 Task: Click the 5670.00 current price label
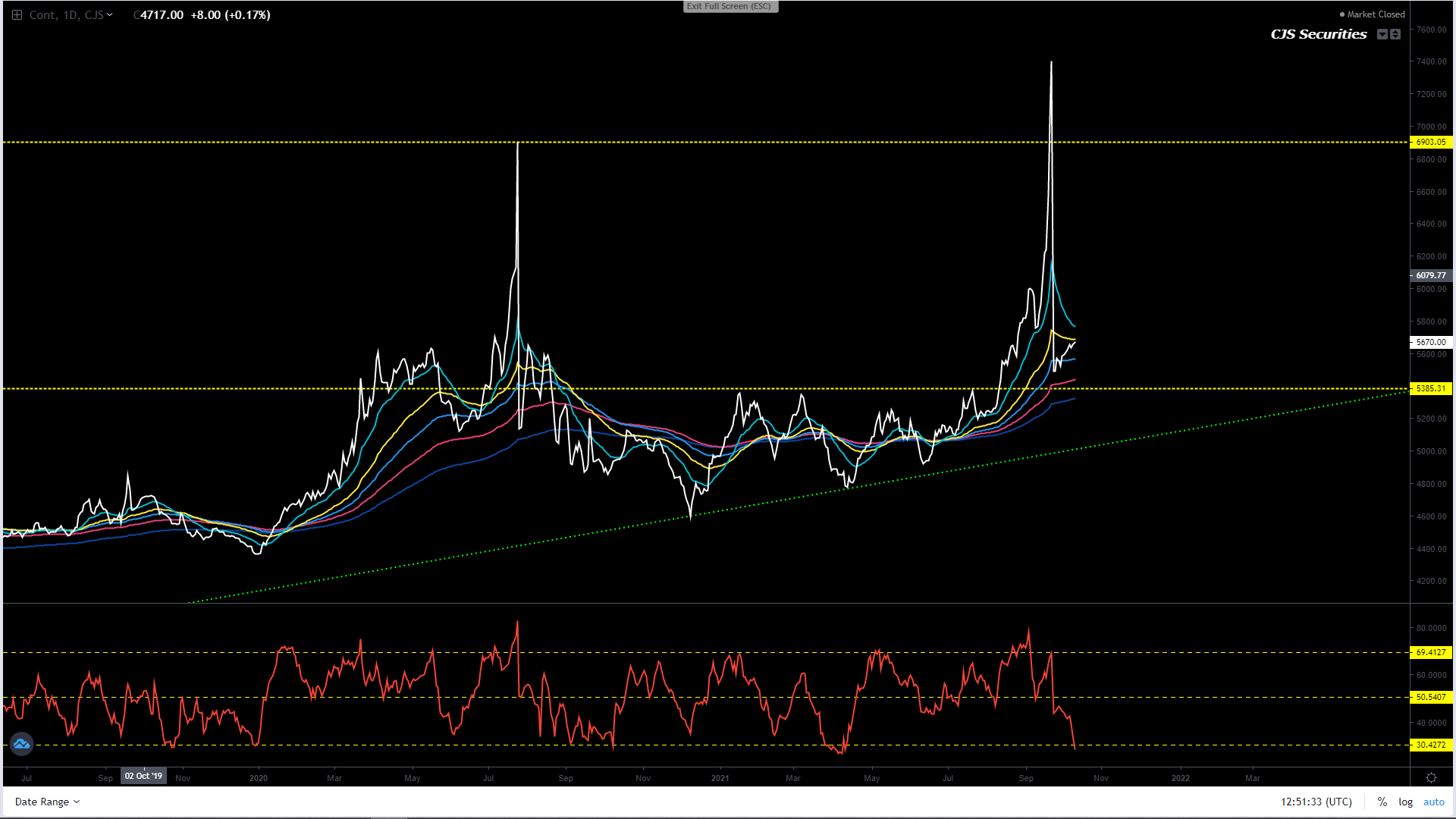click(1430, 342)
